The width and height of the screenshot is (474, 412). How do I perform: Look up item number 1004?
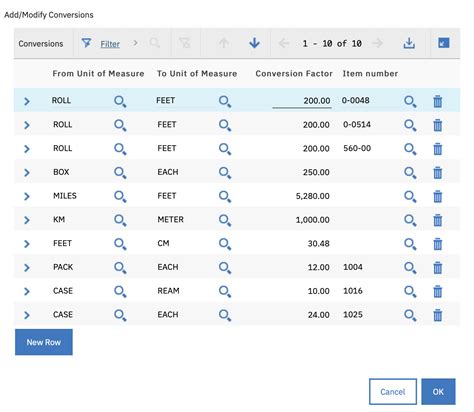pyautogui.click(x=410, y=268)
